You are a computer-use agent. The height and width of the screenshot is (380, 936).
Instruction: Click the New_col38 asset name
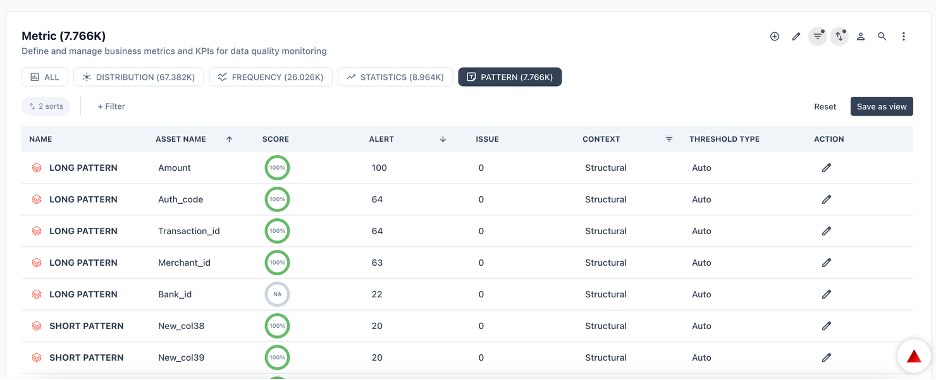point(181,326)
